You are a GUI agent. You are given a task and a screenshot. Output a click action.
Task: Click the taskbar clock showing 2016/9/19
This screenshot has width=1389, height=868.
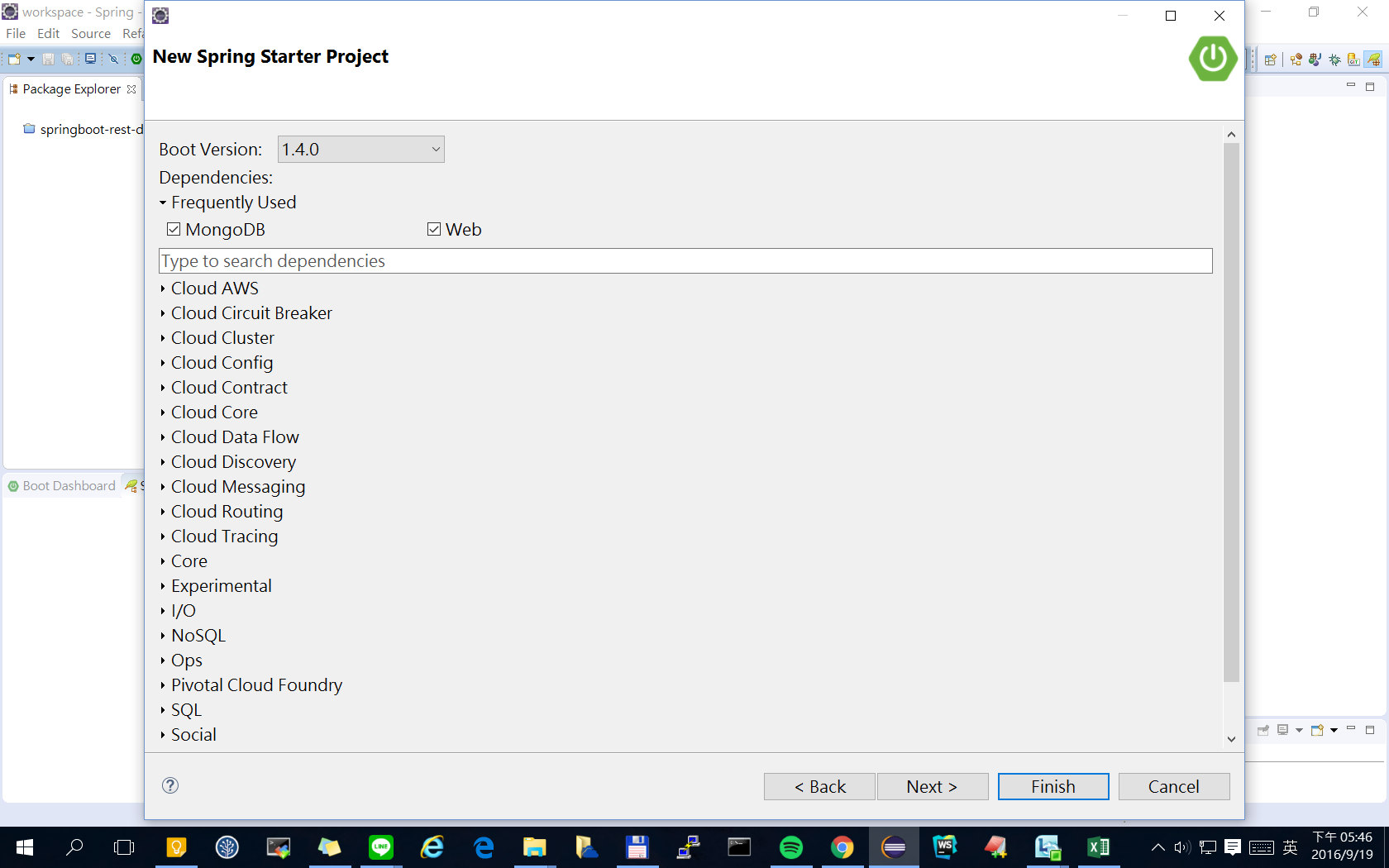click(1342, 847)
